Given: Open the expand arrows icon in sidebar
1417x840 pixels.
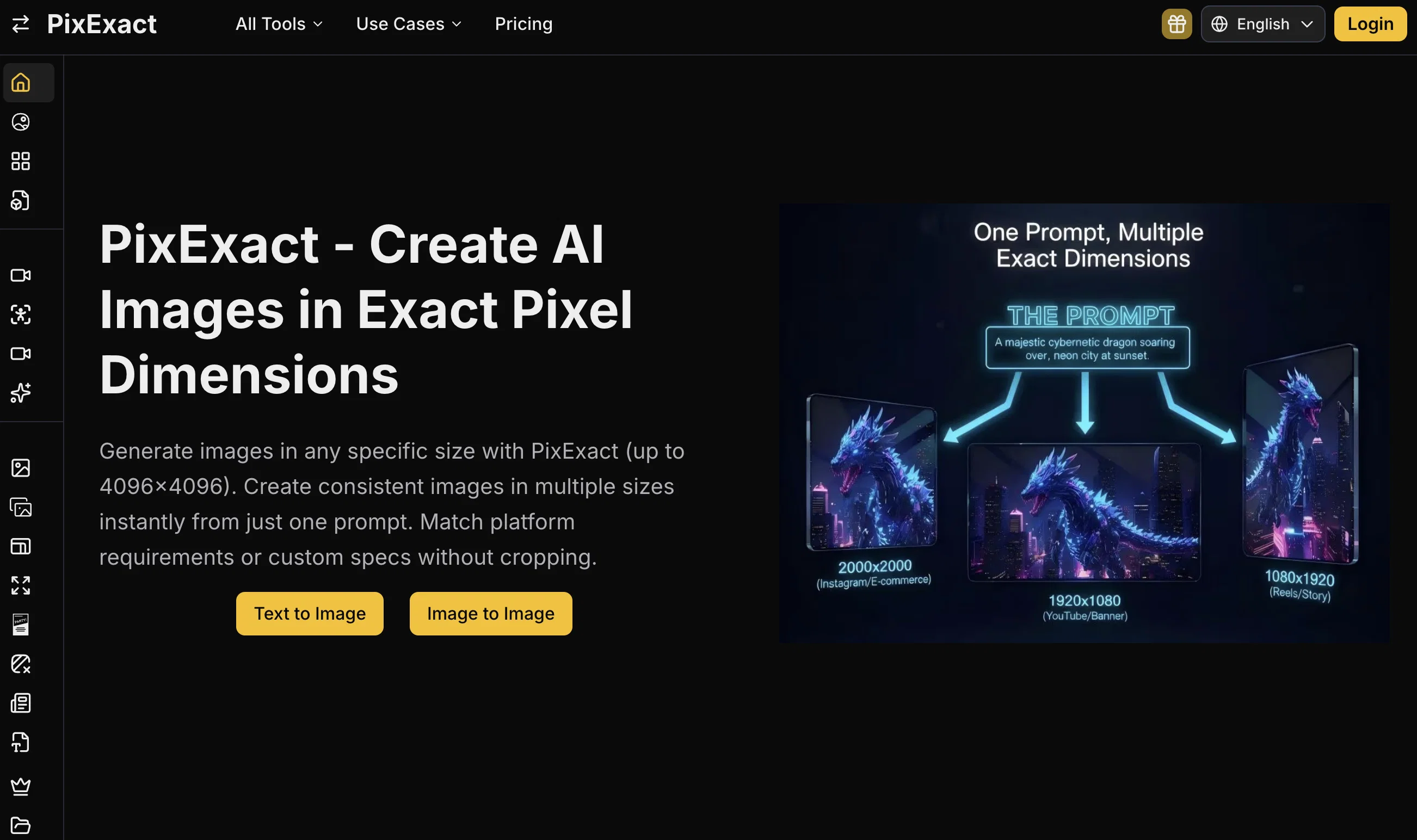Looking at the screenshot, I should click(21, 585).
